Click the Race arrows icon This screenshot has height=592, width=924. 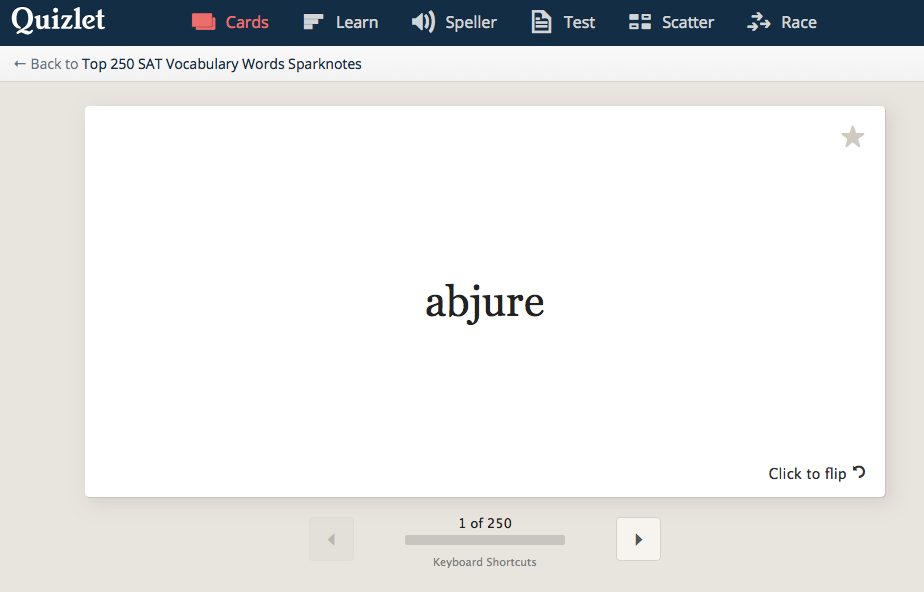pyautogui.click(x=759, y=22)
